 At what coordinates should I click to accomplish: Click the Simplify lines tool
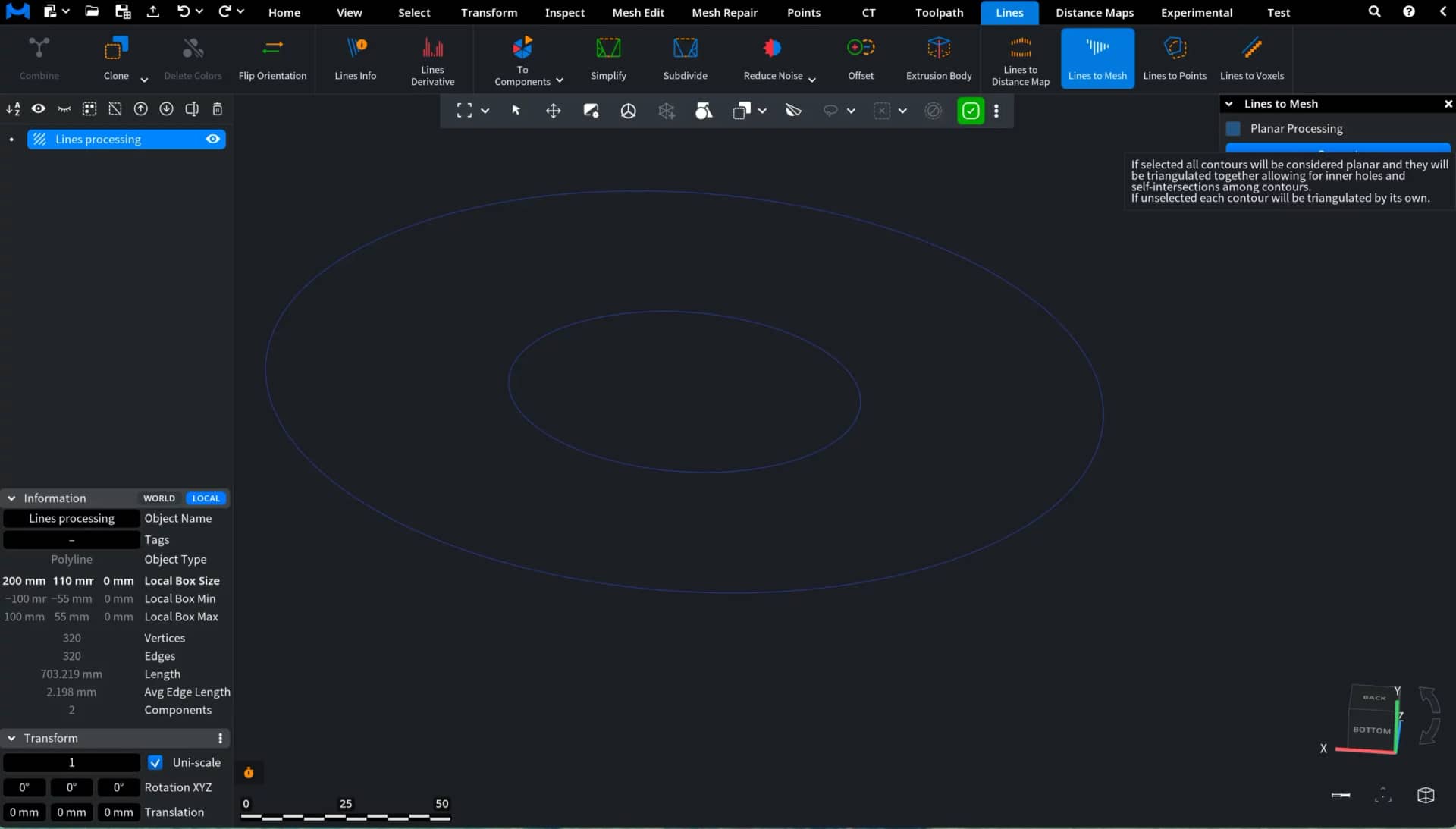[x=608, y=58]
